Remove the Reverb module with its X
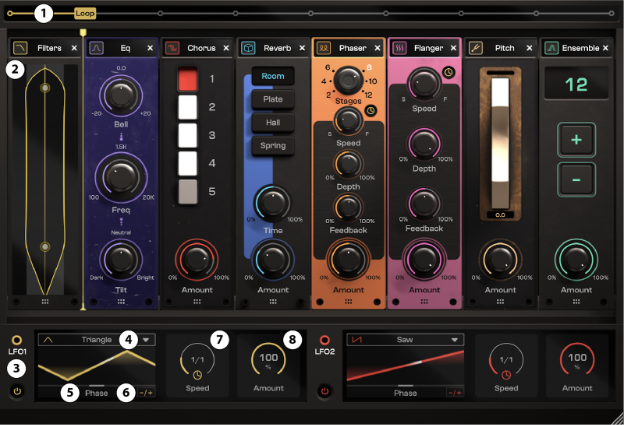The height and width of the screenshot is (425, 625). coord(302,48)
